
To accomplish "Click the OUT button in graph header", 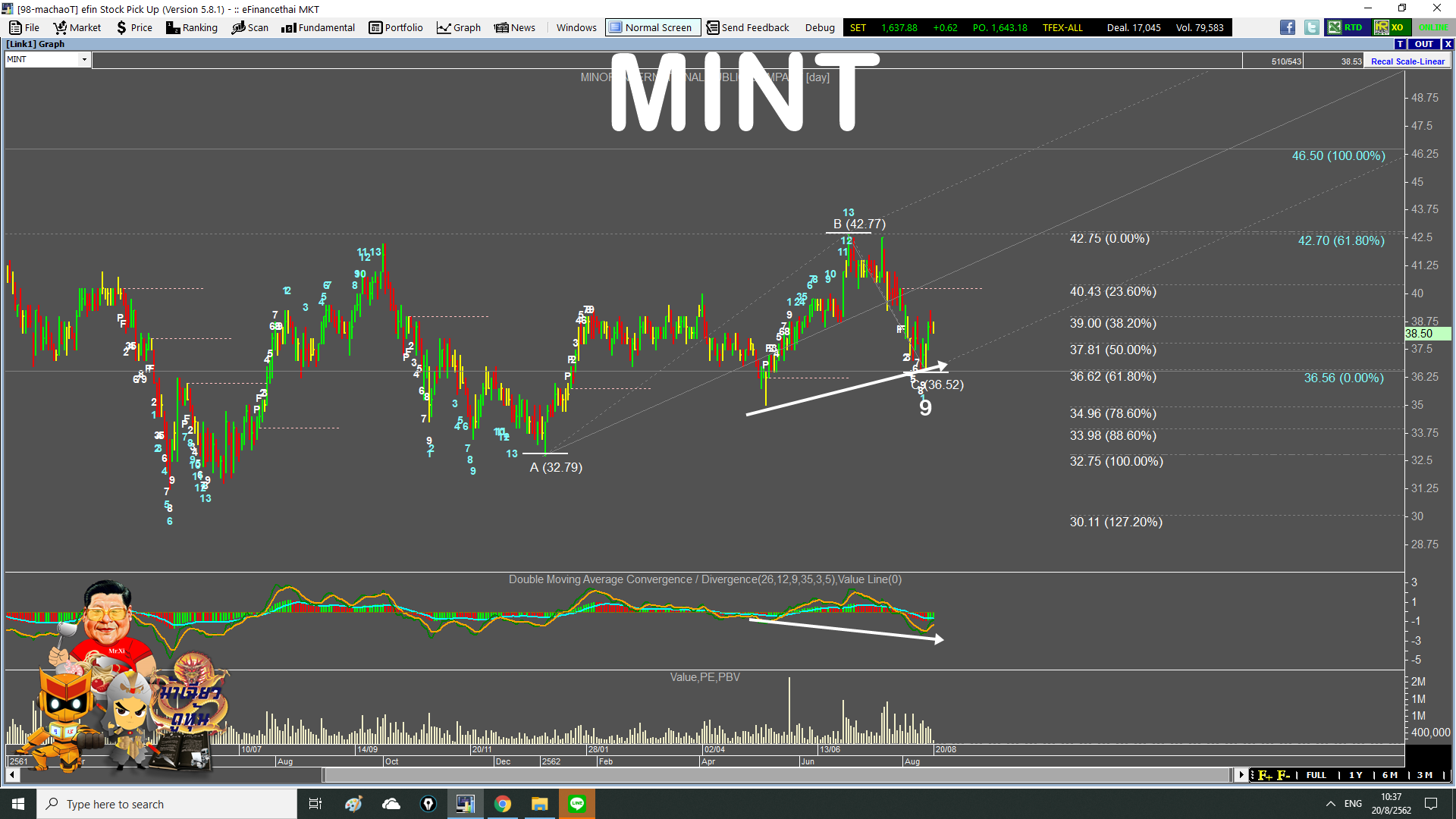I will pos(1423,44).
